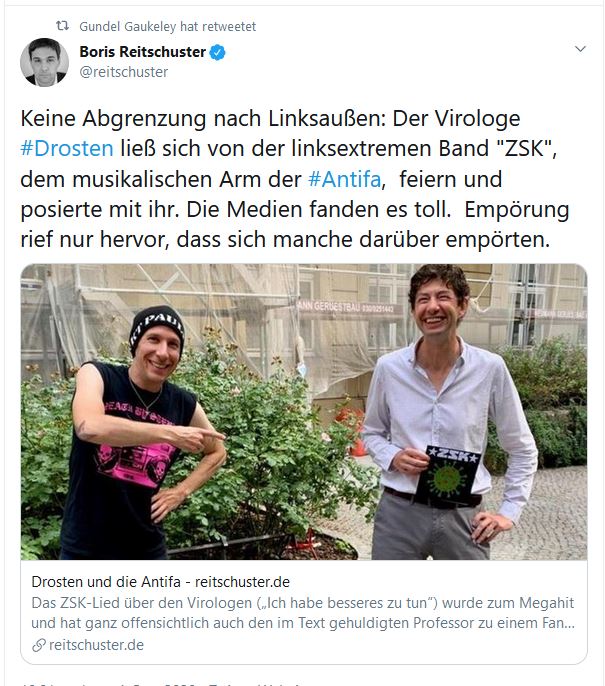Open the Boris Reitschuster display name
Image resolution: width=605 pixels, height=686 pixels.
[x=142, y=52]
